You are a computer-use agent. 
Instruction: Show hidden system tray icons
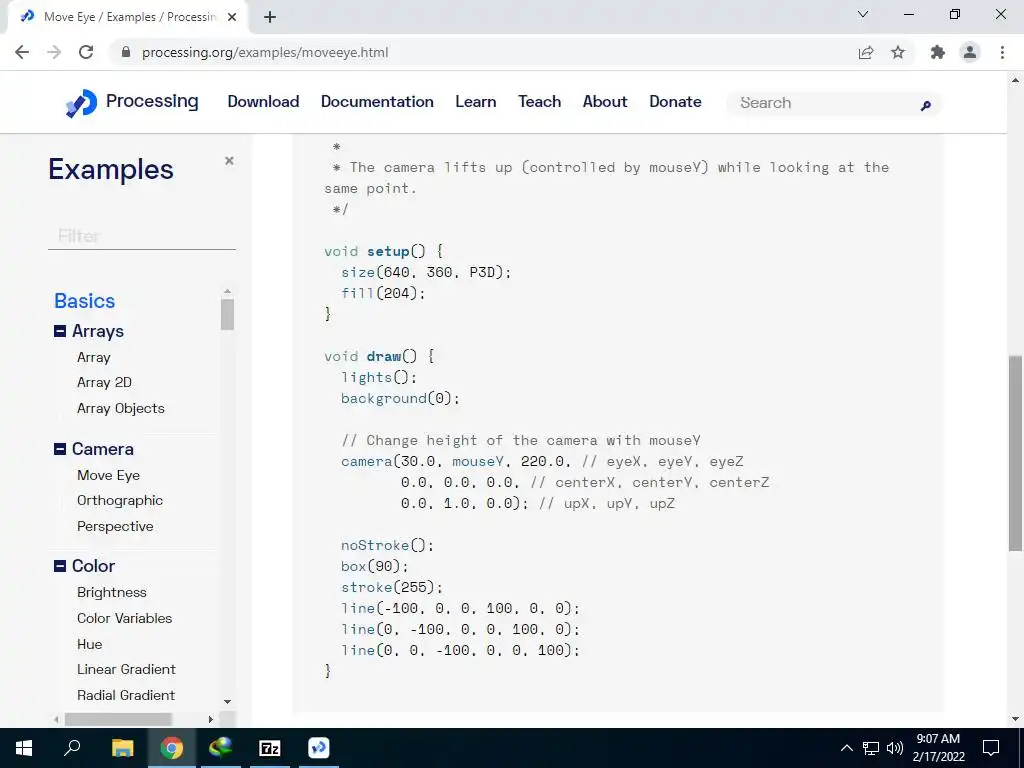point(846,748)
